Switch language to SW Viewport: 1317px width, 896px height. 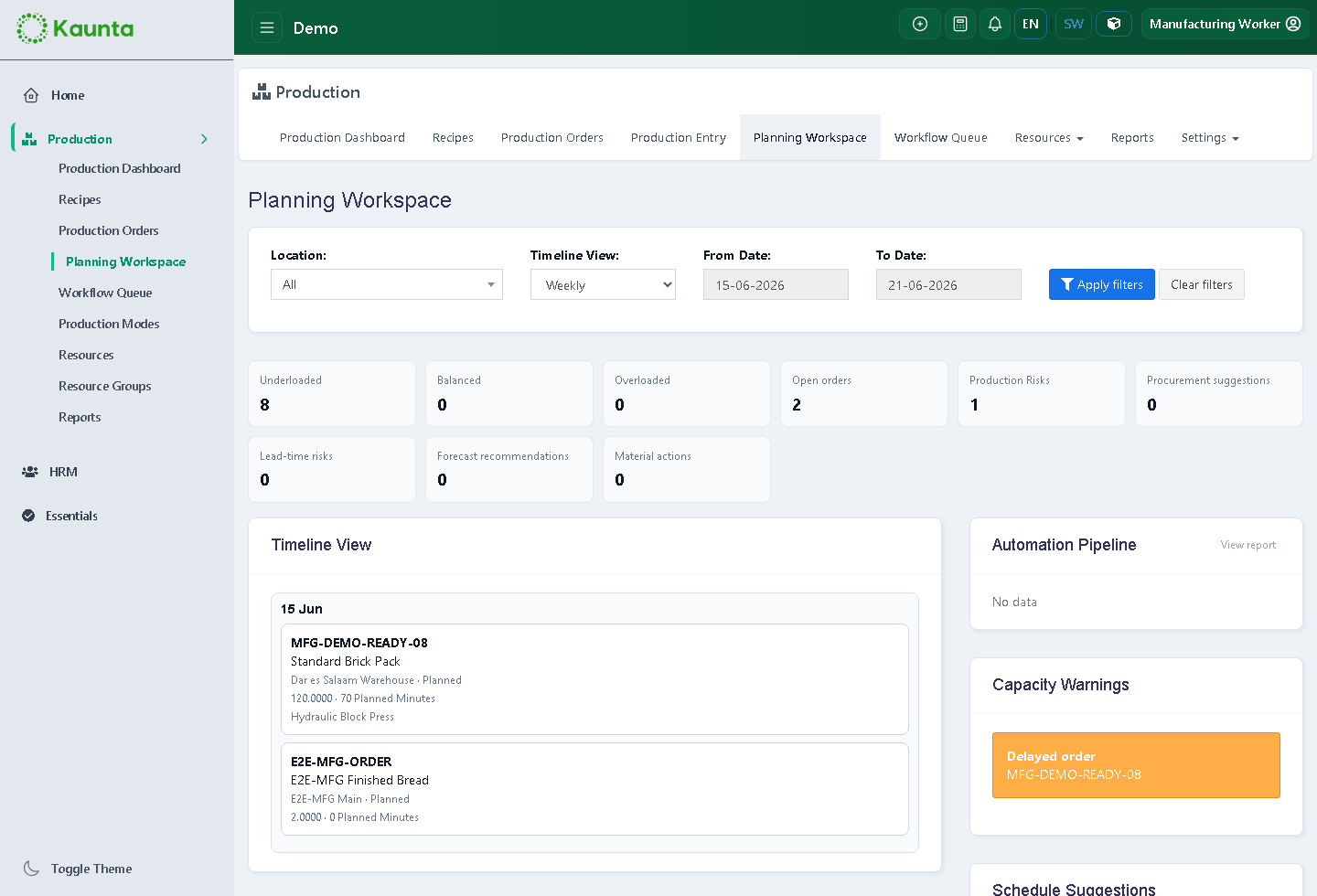click(1074, 24)
